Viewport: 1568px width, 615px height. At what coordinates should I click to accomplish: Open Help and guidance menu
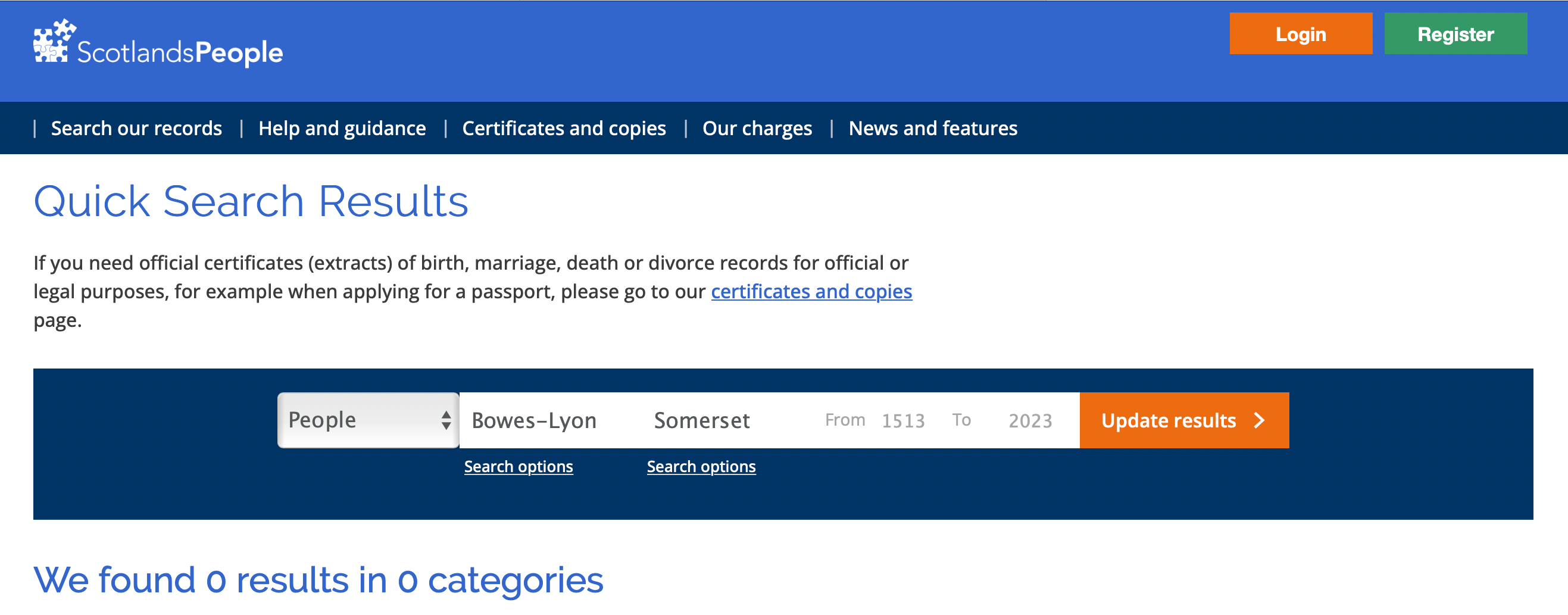[x=342, y=128]
